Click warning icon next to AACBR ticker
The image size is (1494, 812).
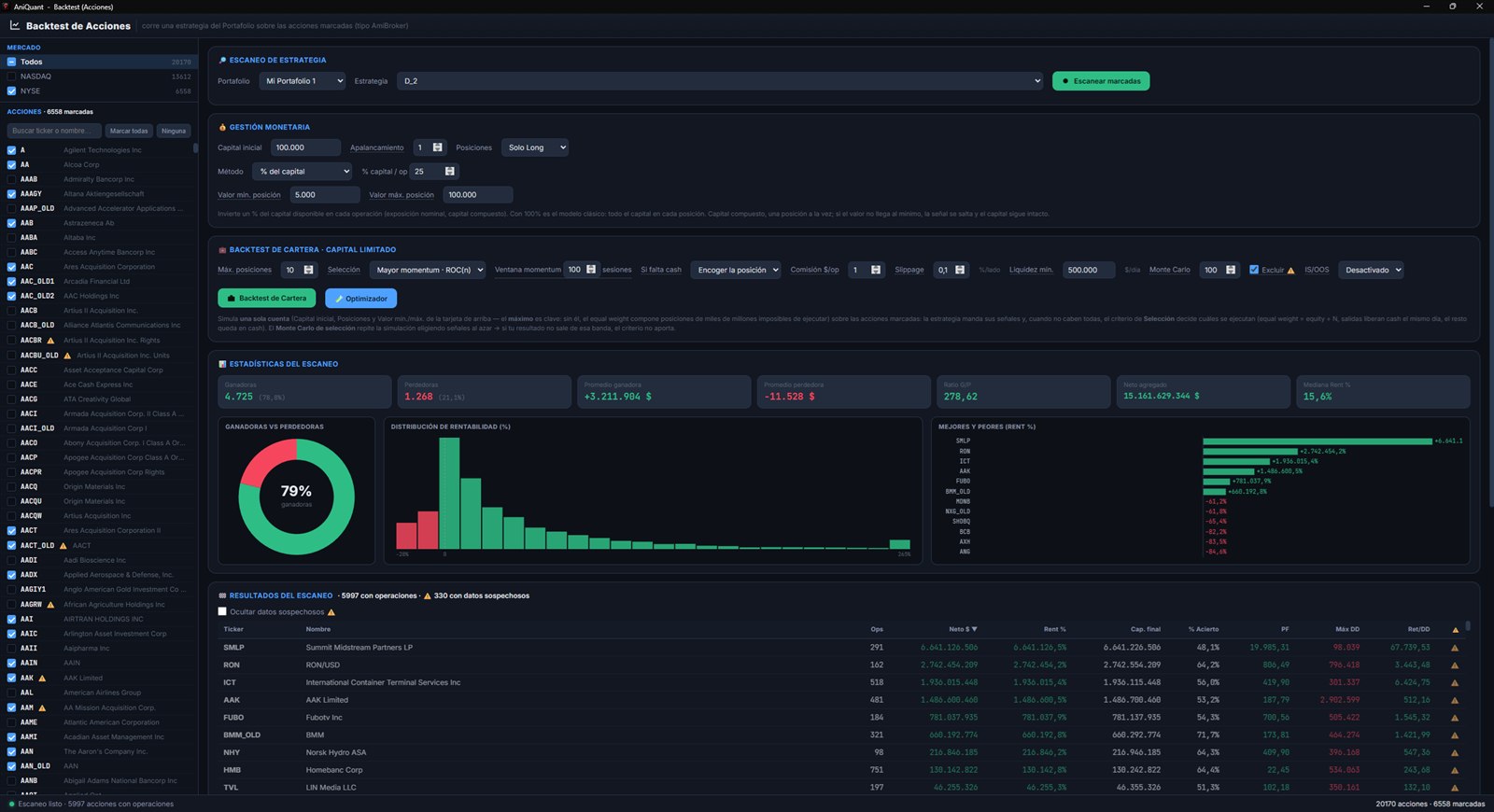(50, 341)
